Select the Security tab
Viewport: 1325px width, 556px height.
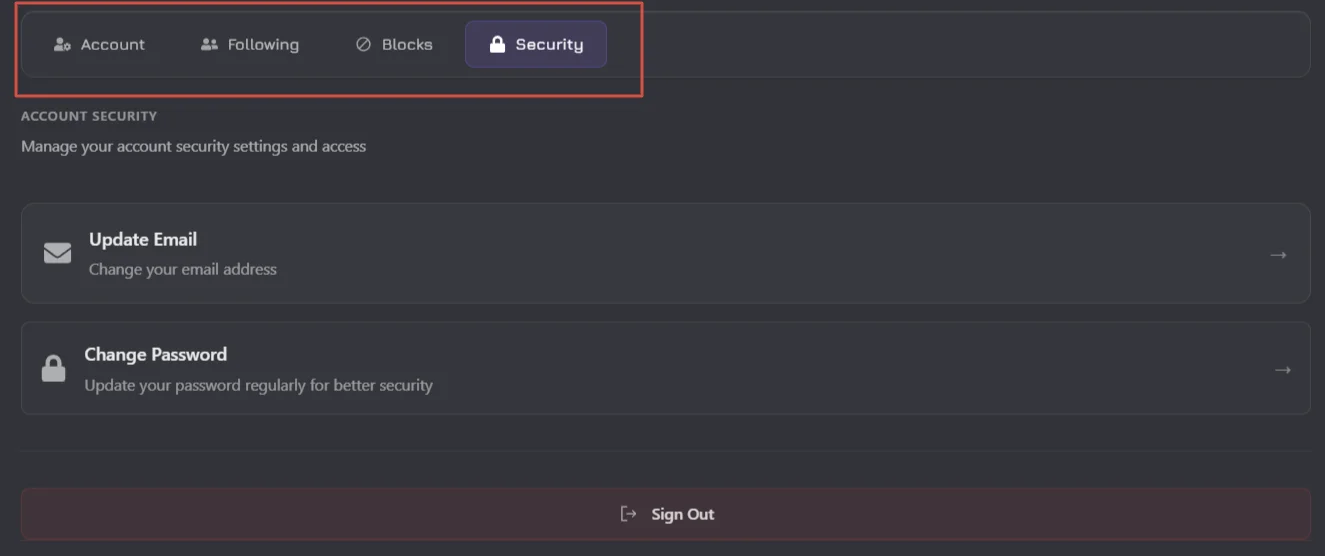(536, 45)
